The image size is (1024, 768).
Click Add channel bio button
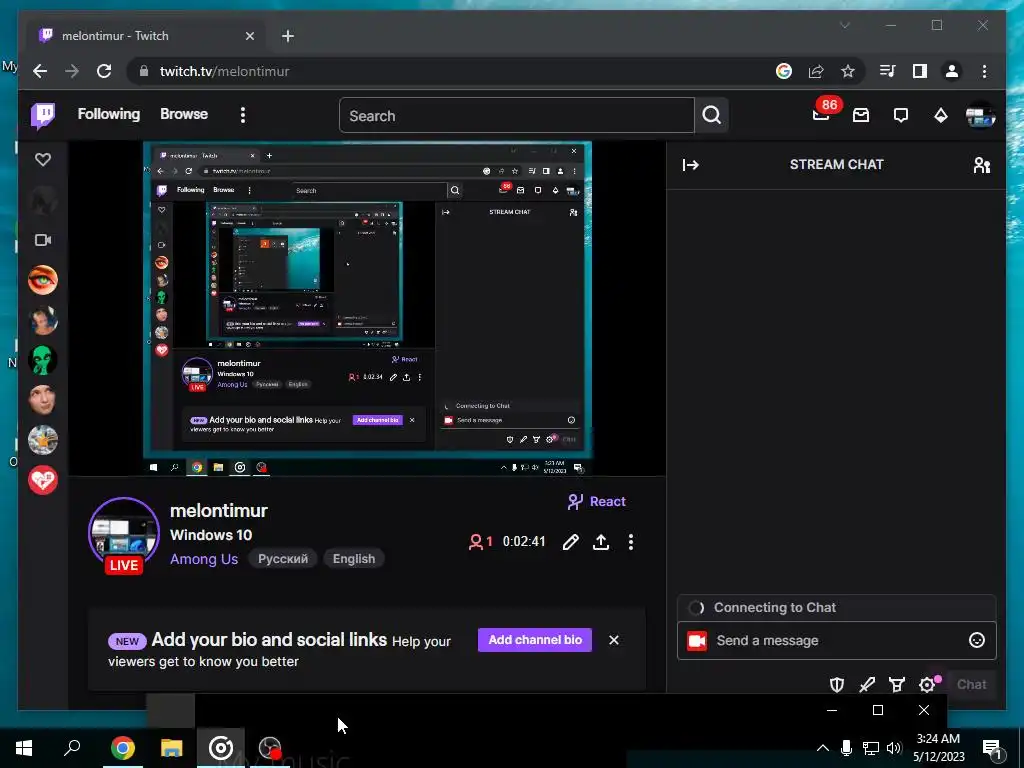(535, 640)
